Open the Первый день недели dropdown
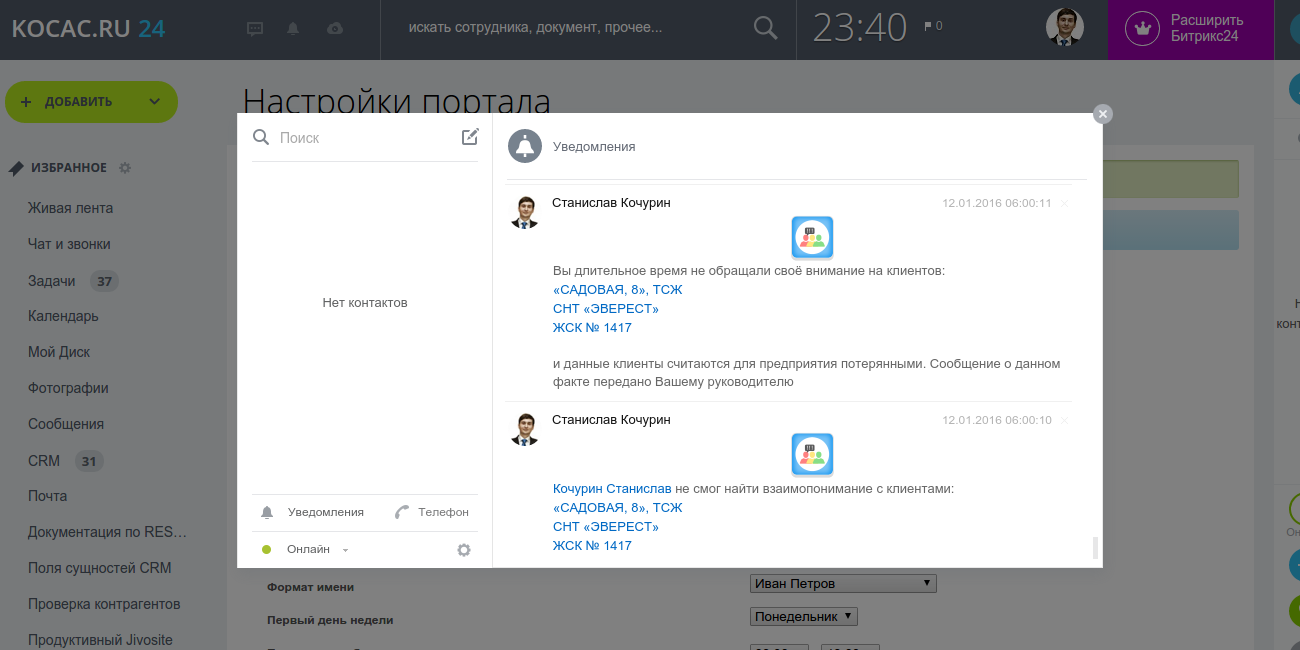The width and height of the screenshot is (1300, 650). click(x=804, y=617)
